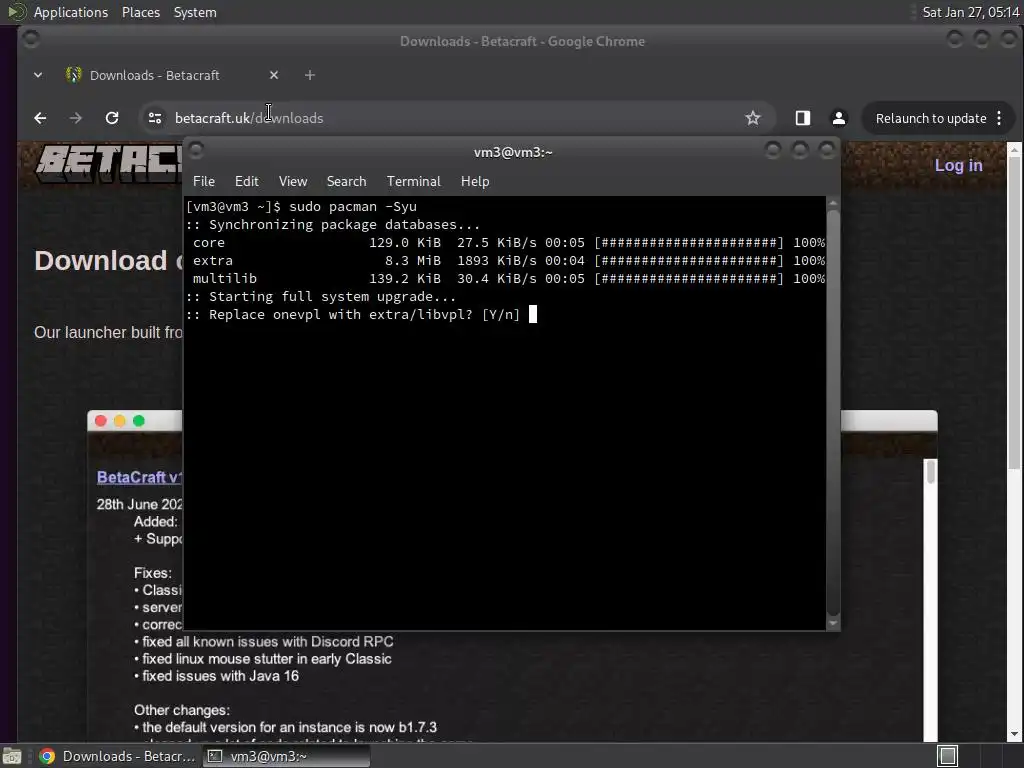1024x768 pixels.
Task: Reload the Betacraft downloads page
Action: (x=112, y=118)
